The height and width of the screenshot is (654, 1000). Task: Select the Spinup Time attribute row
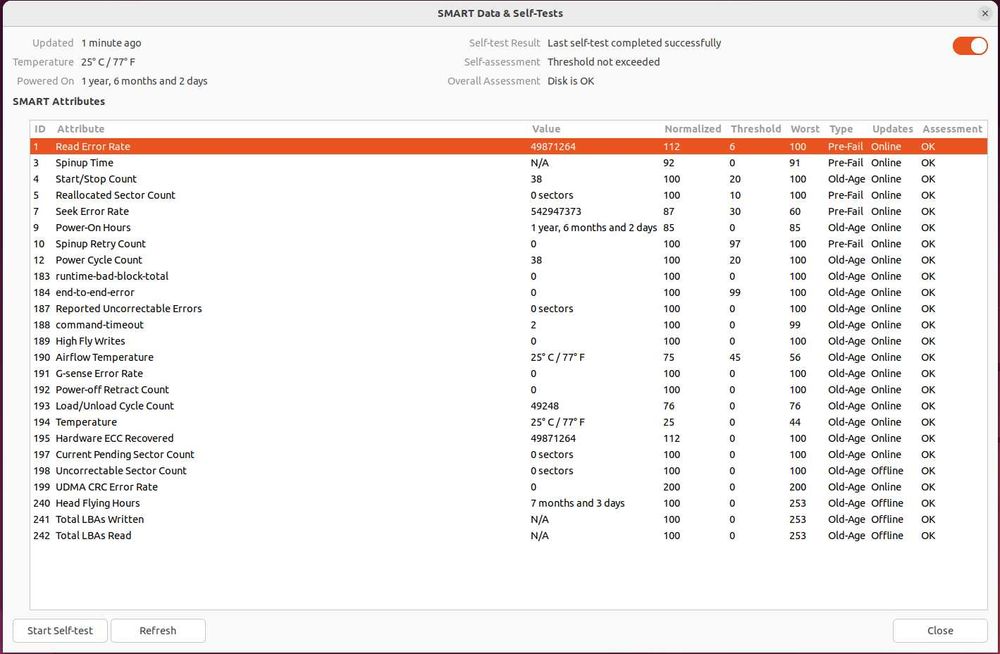click(x=508, y=163)
